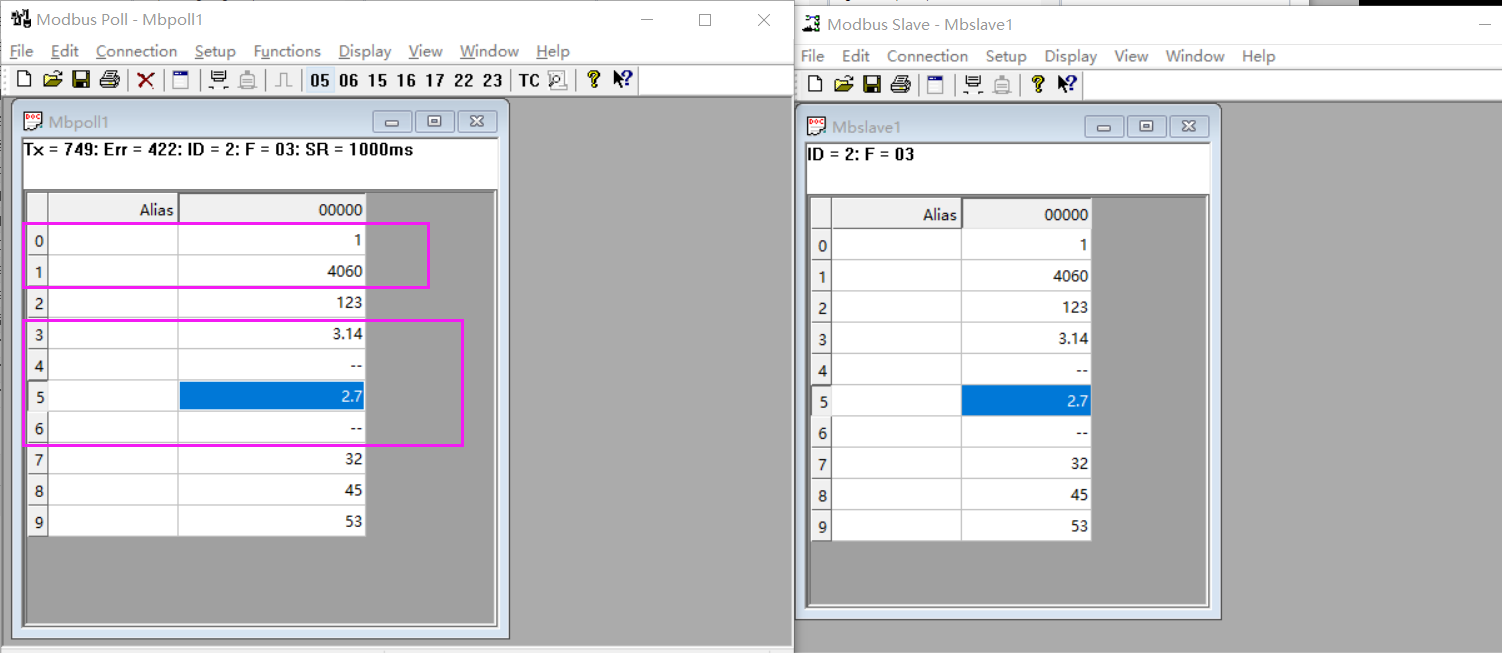
Task: Click Disconnect icon in Modbus Poll toolbar
Action: [x=247, y=80]
